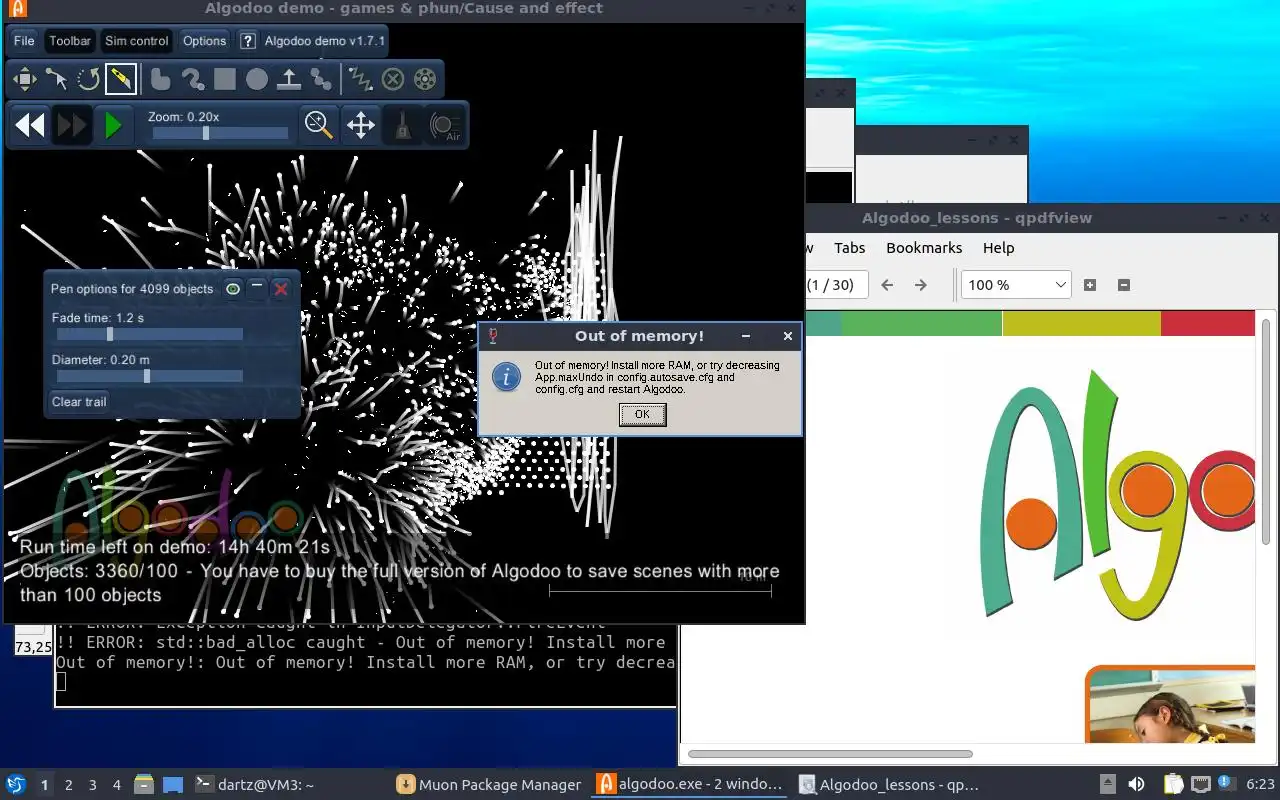Click the vertical scrollbar in qpdfview
The width and height of the screenshot is (1280, 800).
(x=1267, y=432)
